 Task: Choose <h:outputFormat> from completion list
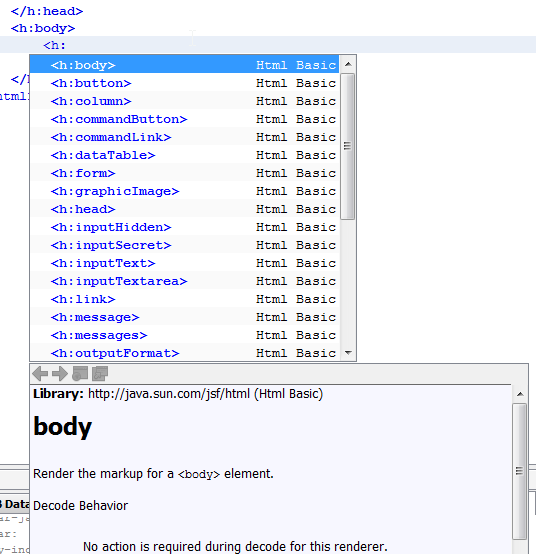184,353
